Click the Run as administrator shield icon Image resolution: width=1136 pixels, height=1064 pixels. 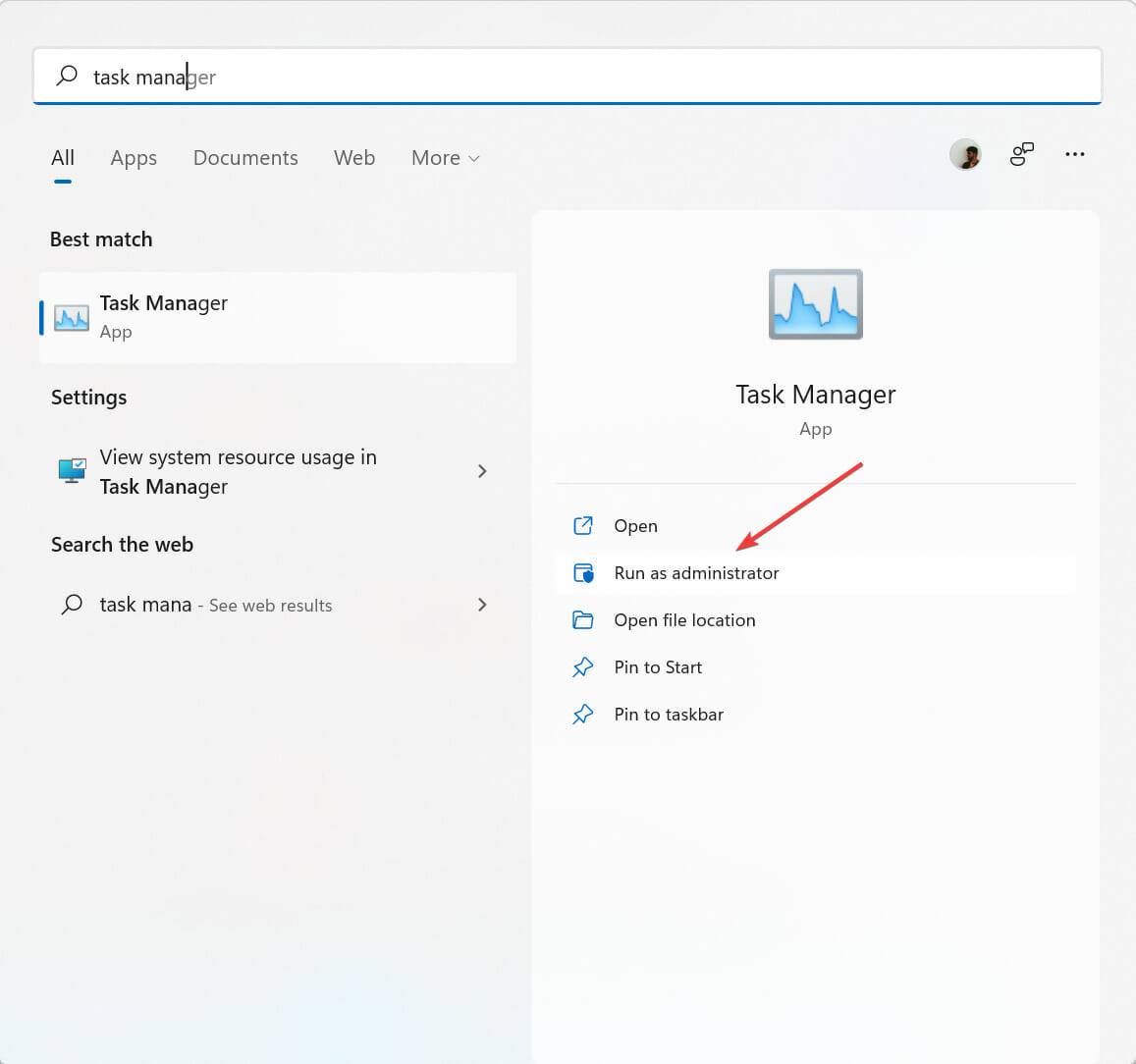point(583,573)
